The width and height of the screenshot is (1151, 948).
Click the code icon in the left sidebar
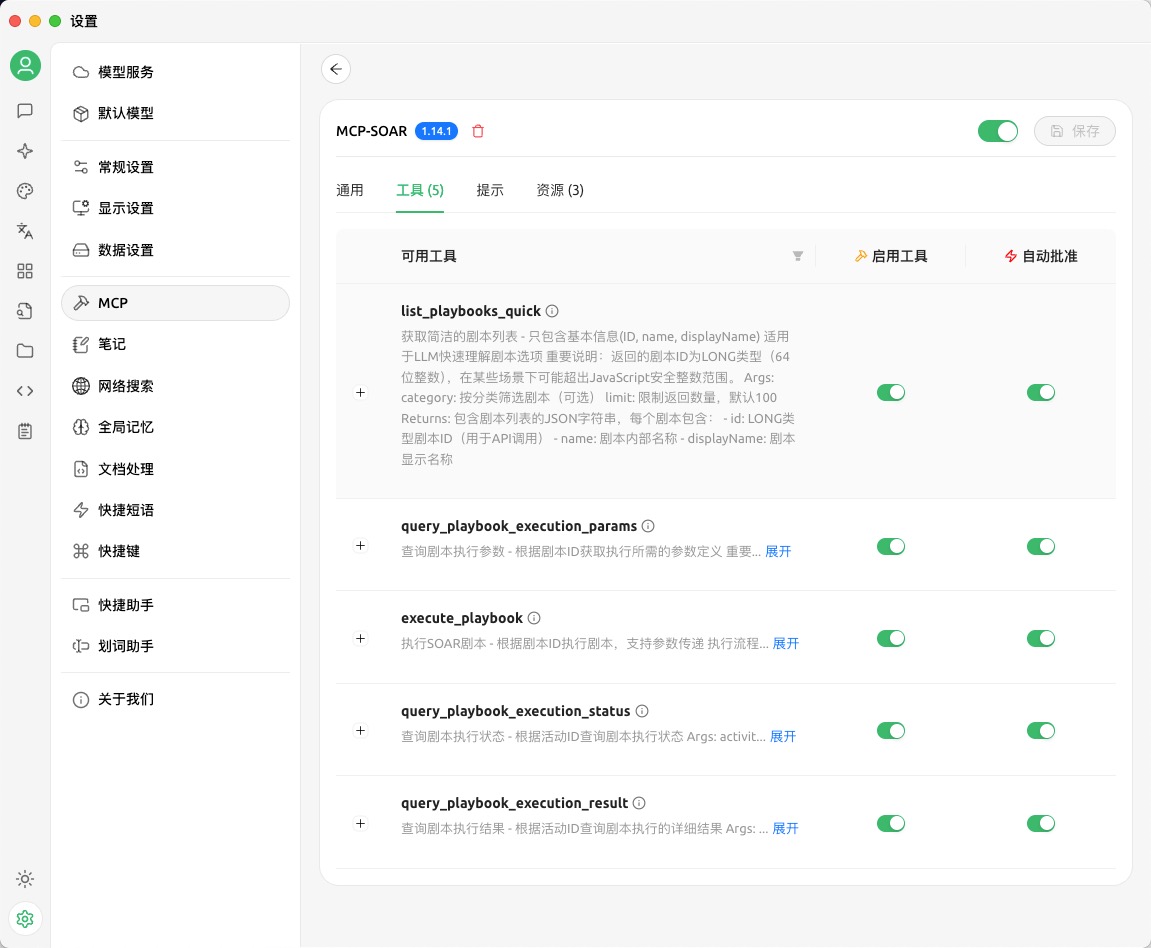point(25,391)
